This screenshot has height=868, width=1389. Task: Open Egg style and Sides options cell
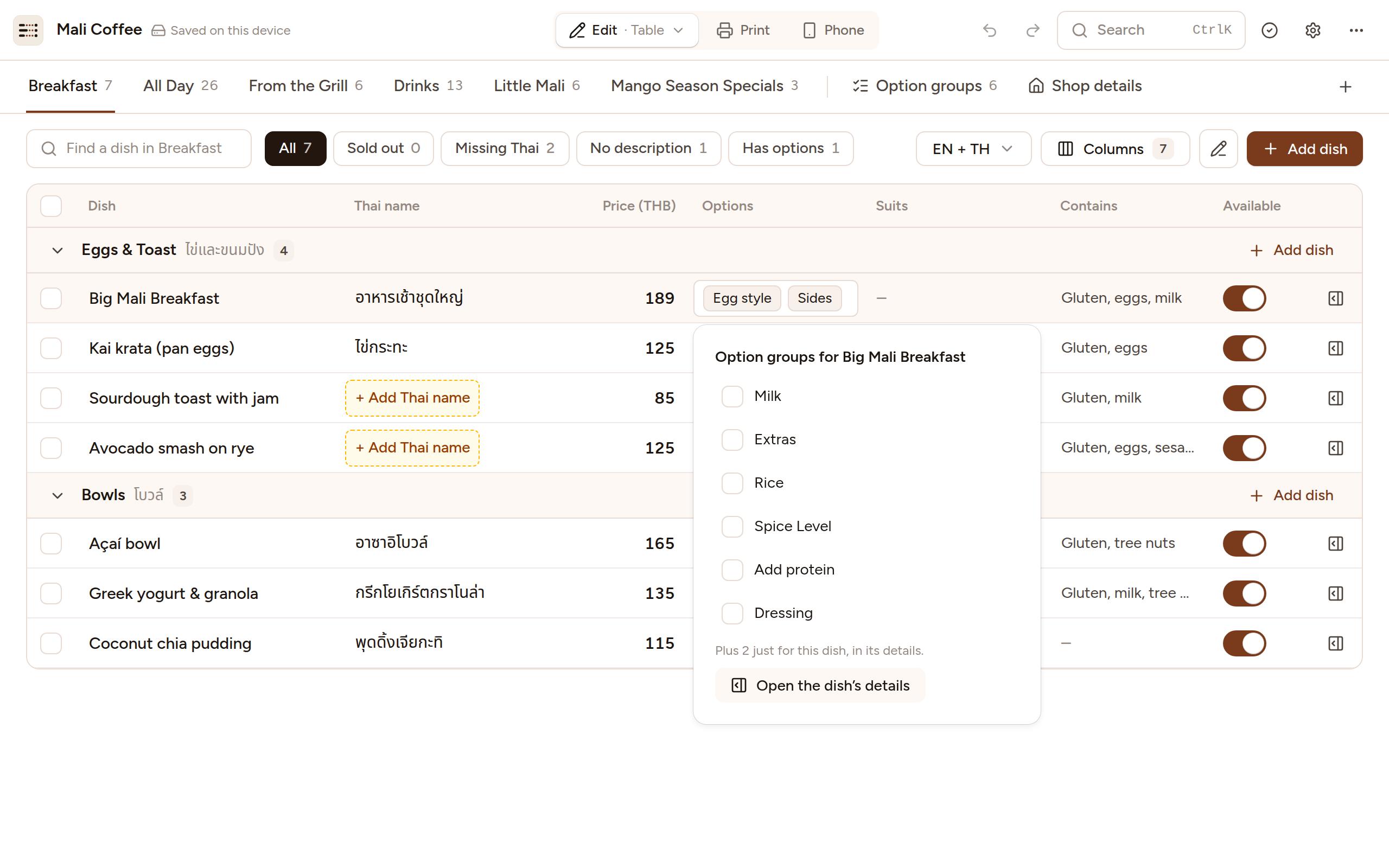[x=775, y=298]
